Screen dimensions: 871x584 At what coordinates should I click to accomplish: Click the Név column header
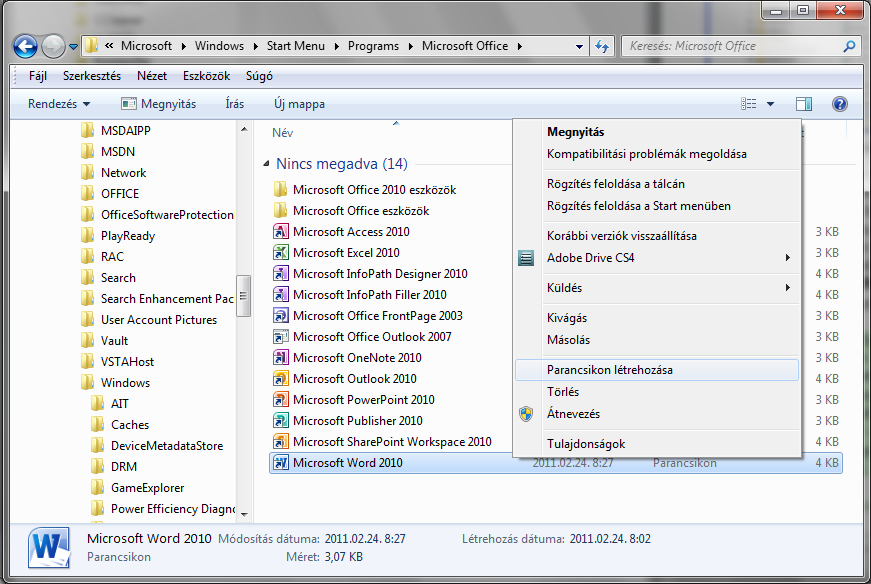pos(283,133)
